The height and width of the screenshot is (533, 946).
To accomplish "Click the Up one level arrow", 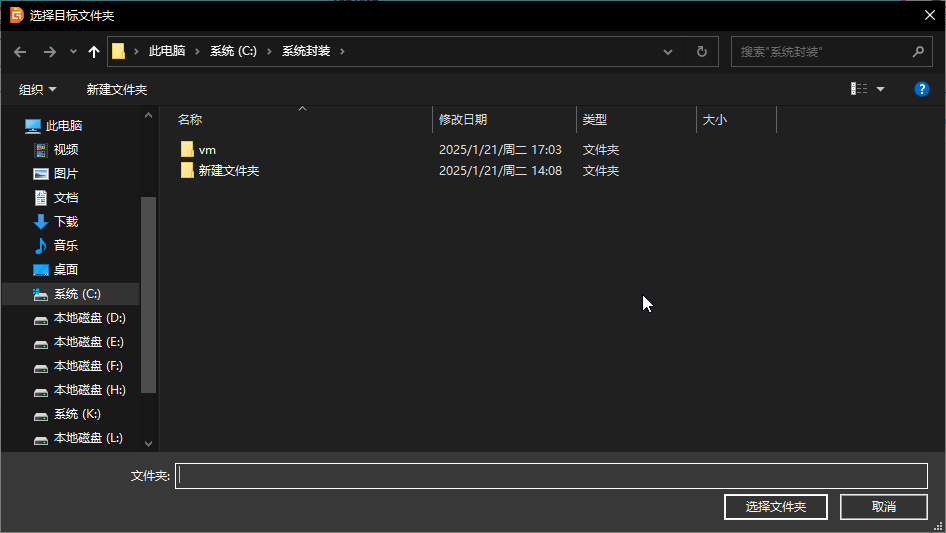I will click(94, 52).
